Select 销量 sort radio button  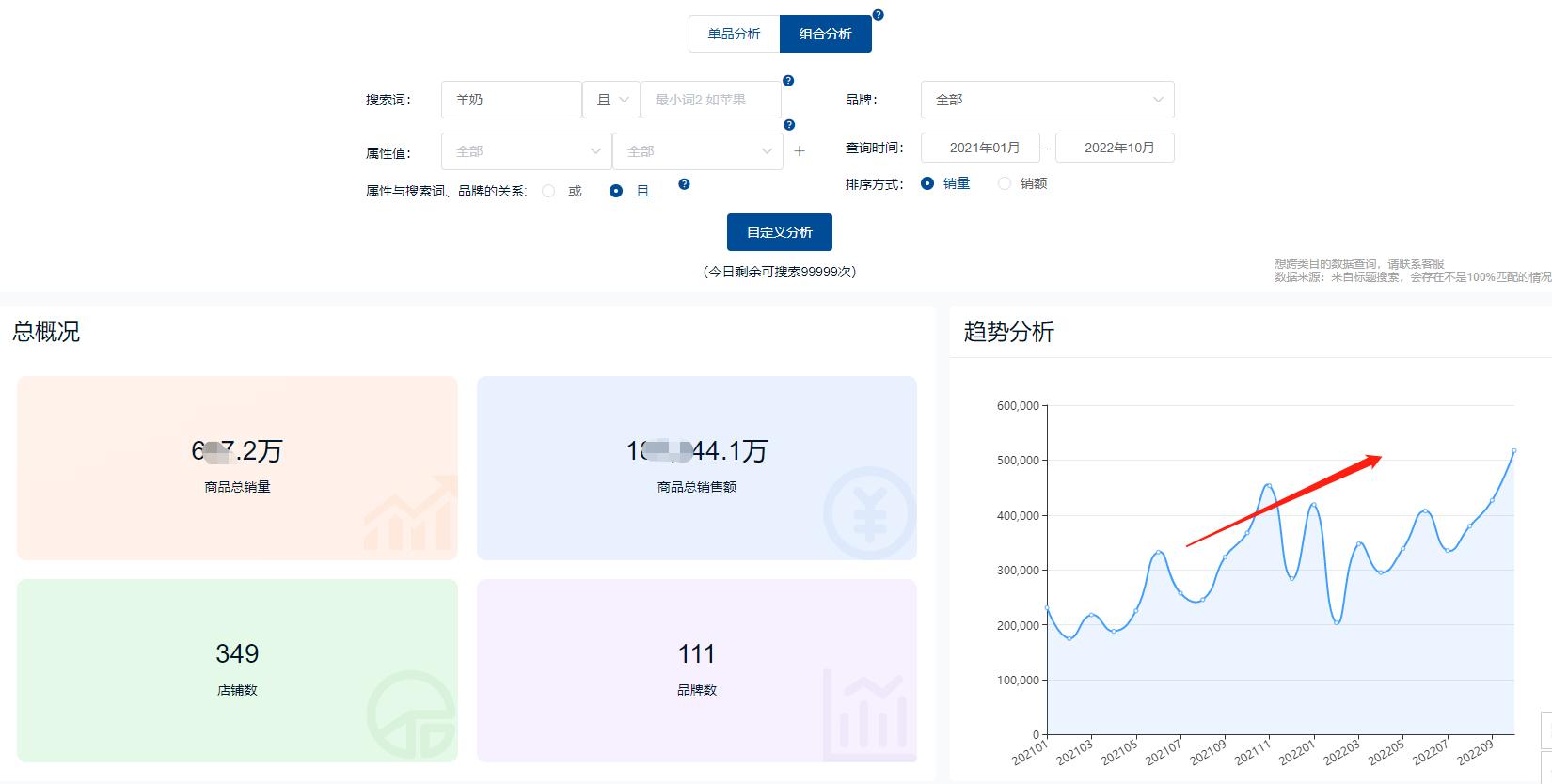[x=927, y=183]
